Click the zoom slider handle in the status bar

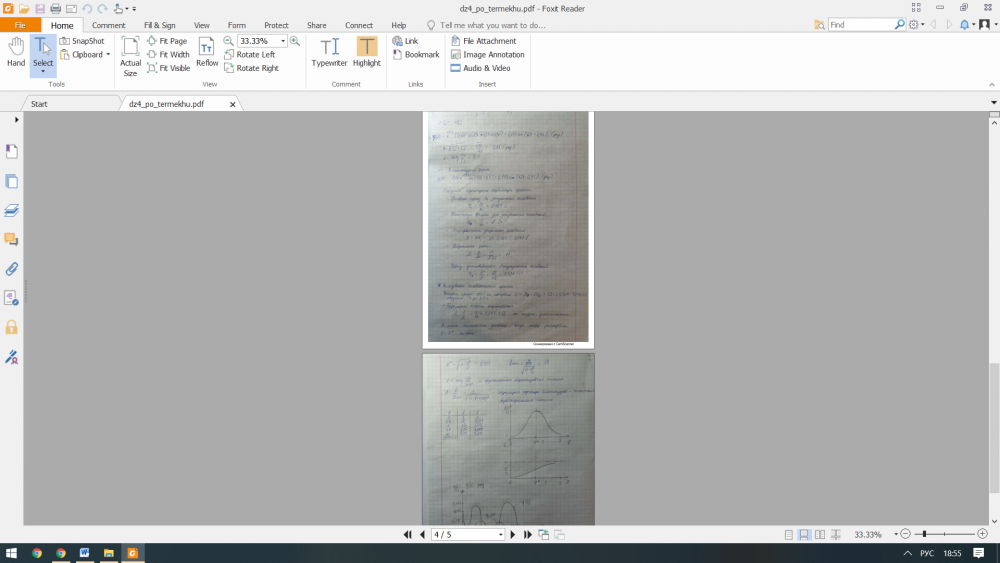click(924, 534)
